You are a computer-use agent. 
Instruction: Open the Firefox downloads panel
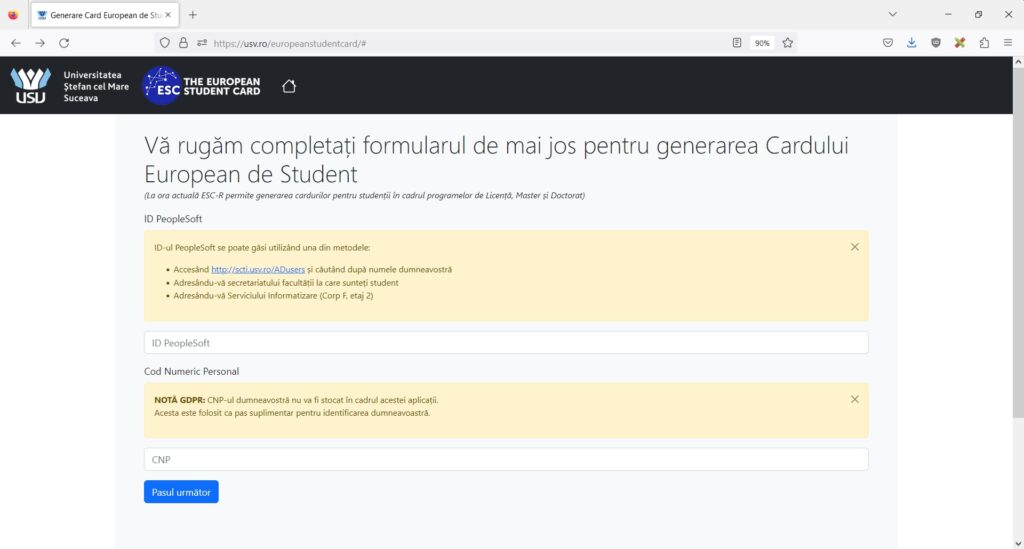(911, 43)
